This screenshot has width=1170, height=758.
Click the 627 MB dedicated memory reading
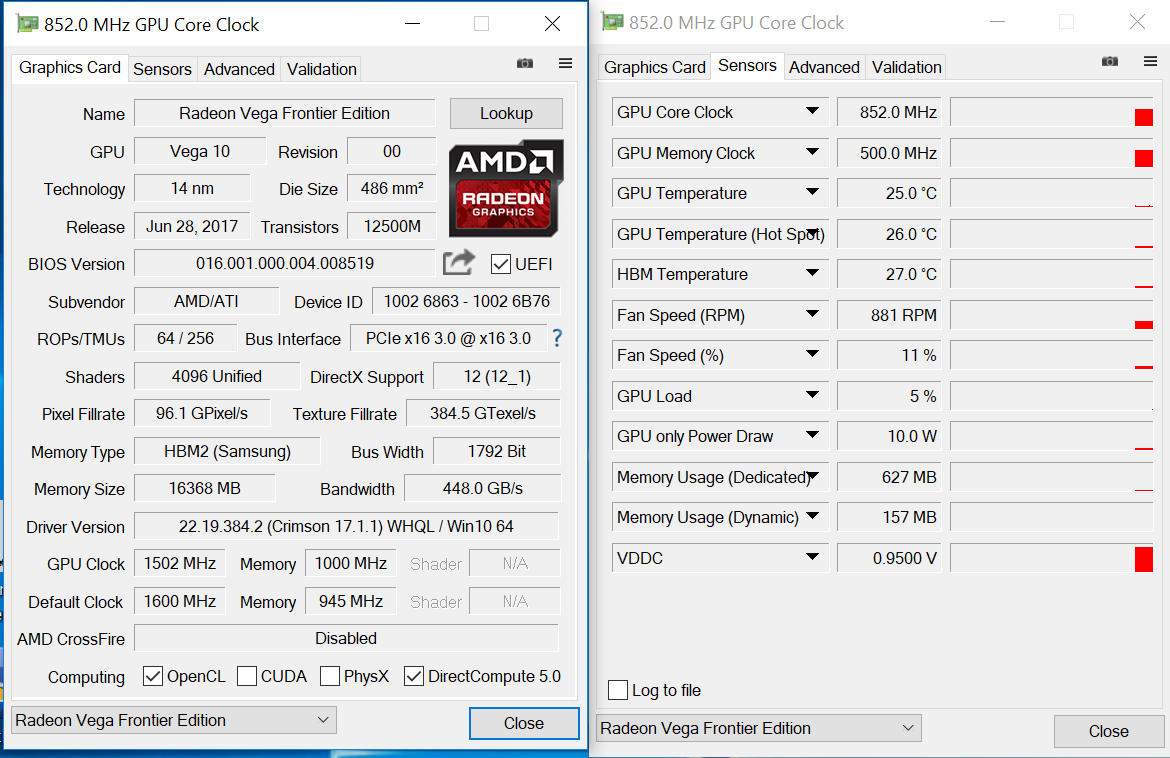[889, 477]
